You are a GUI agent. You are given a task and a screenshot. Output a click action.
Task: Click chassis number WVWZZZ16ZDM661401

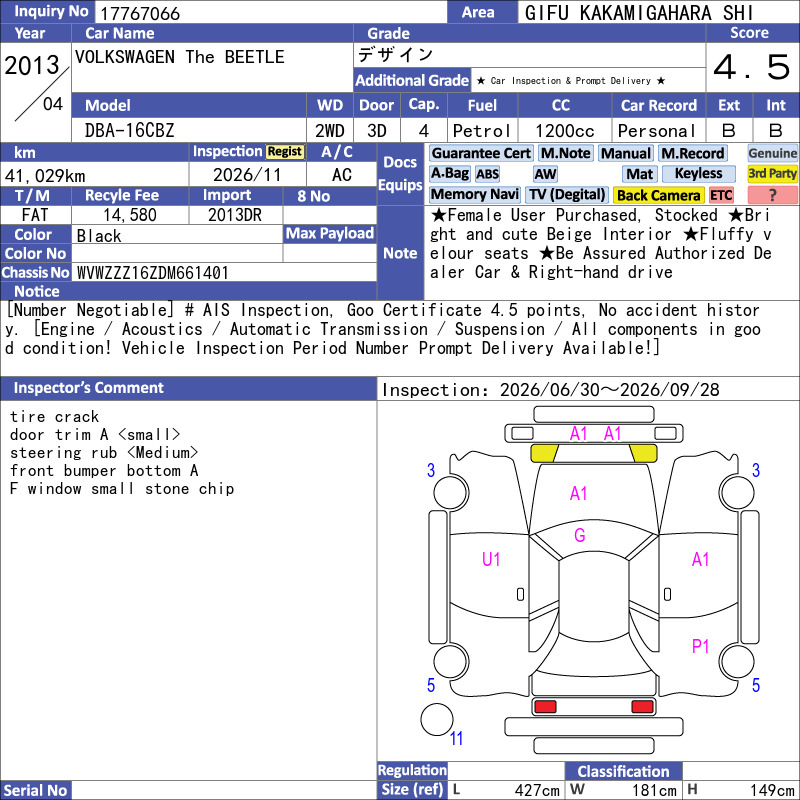click(x=152, y=273)
